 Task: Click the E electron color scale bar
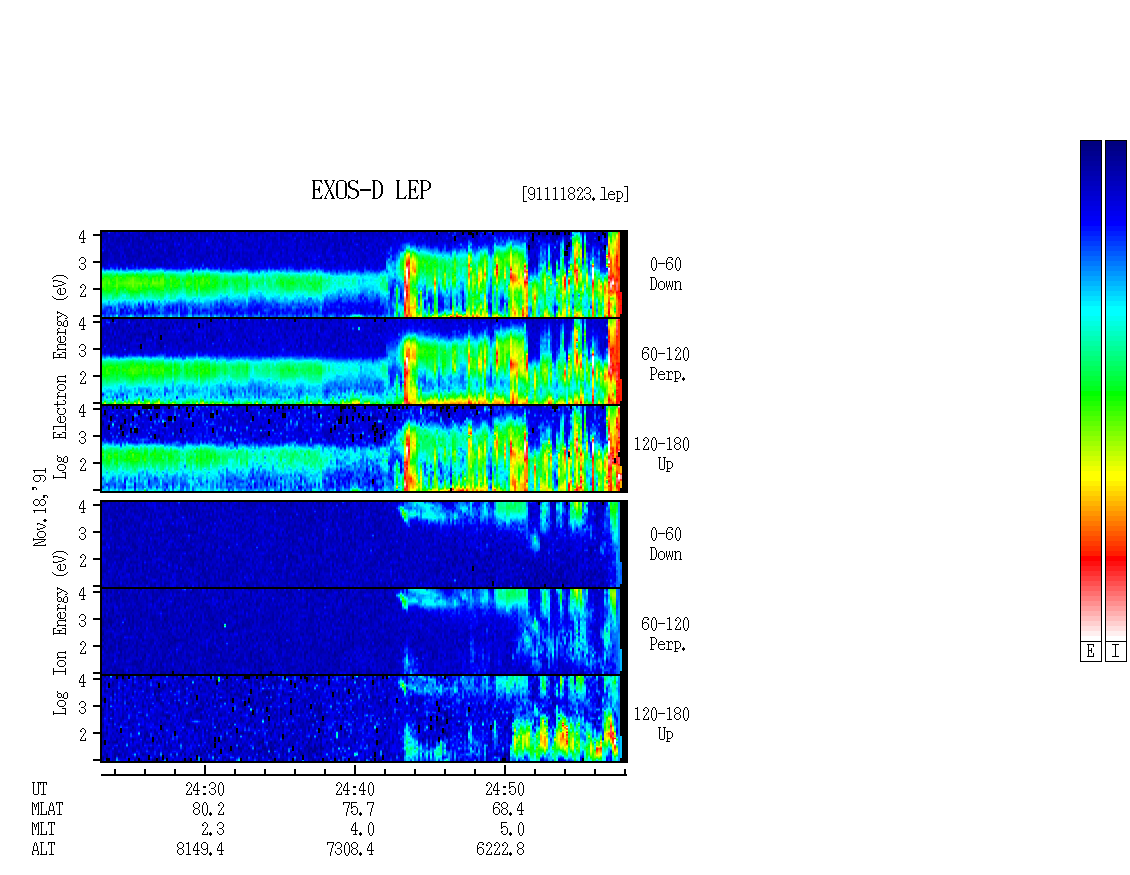click(1090, 390)
